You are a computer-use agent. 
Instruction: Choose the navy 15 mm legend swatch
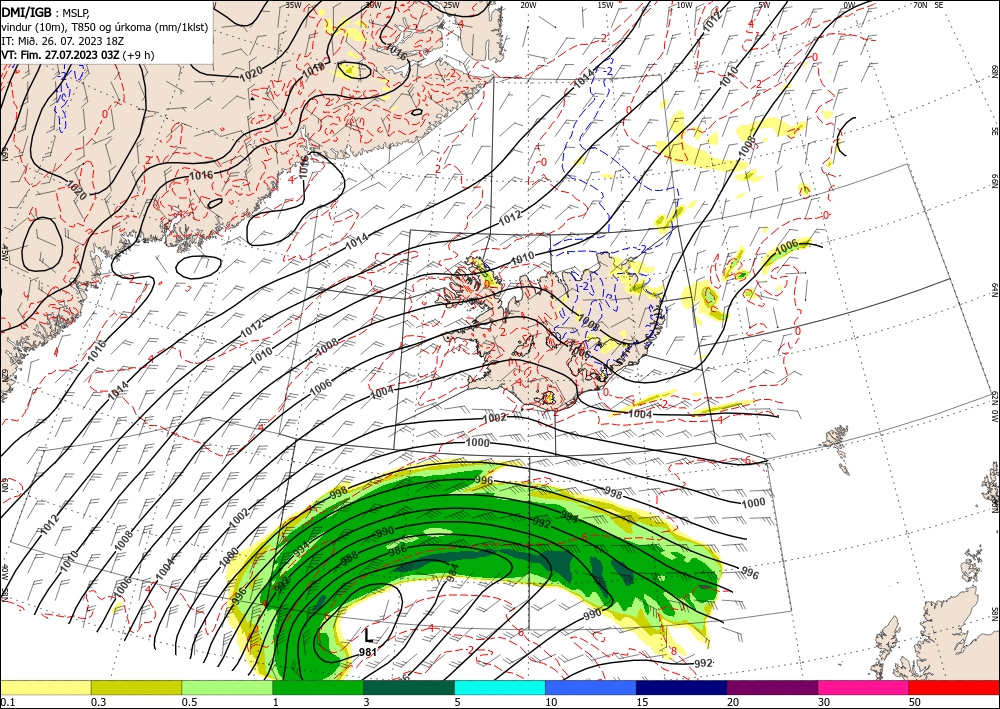point(682,687)
